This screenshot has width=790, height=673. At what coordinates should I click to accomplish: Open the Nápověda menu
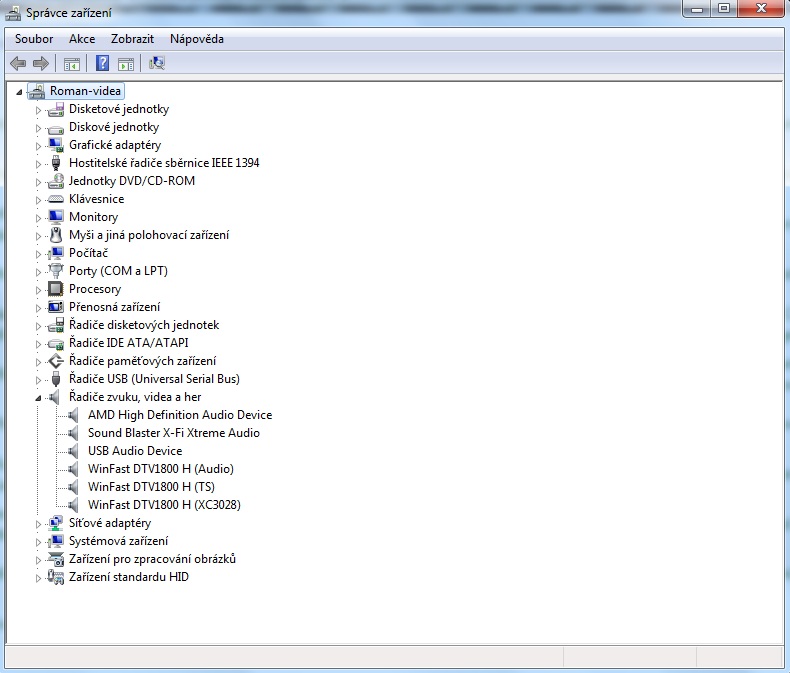point(196,39)
